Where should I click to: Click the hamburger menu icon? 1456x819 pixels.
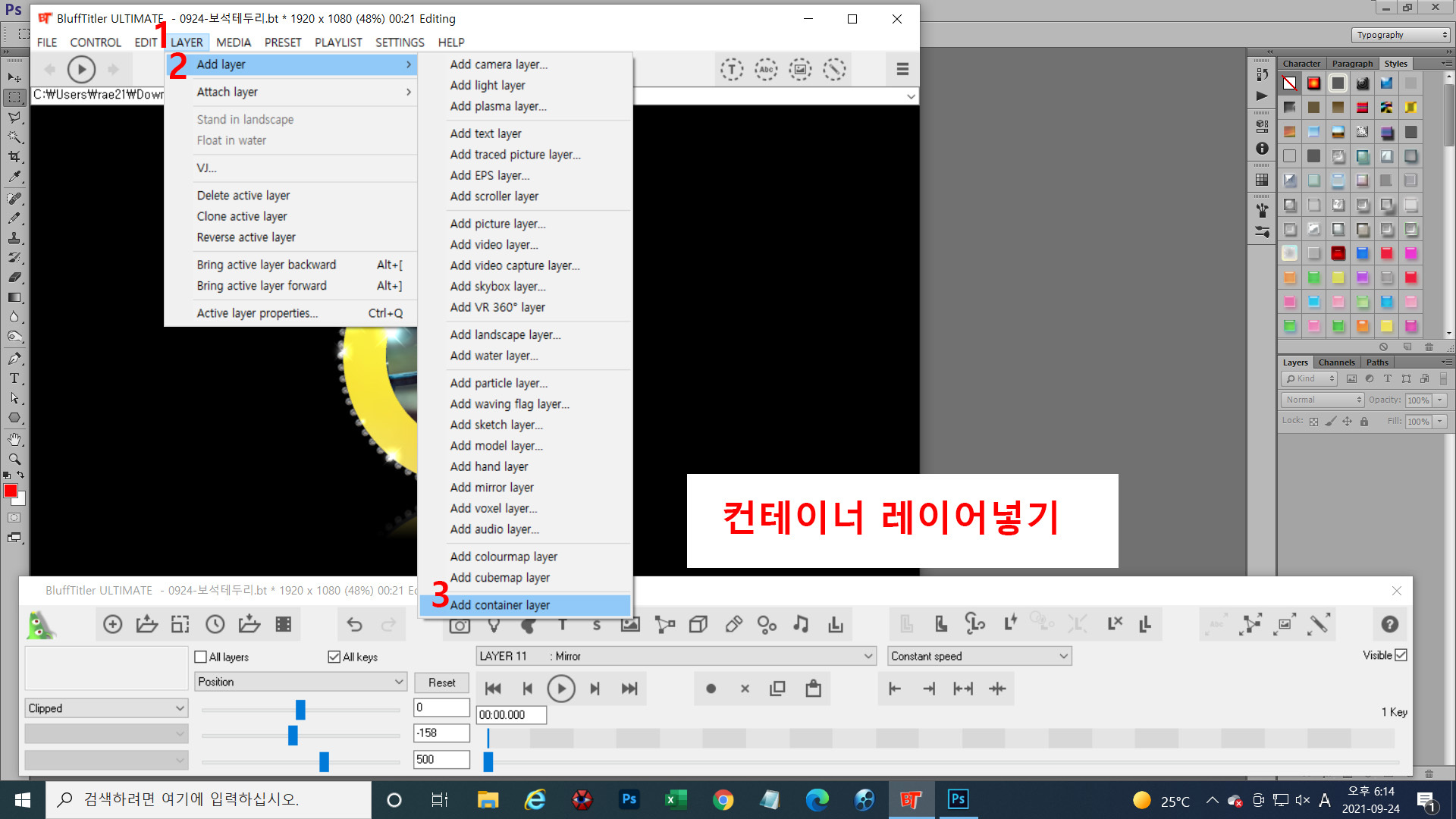coord(902,69)
